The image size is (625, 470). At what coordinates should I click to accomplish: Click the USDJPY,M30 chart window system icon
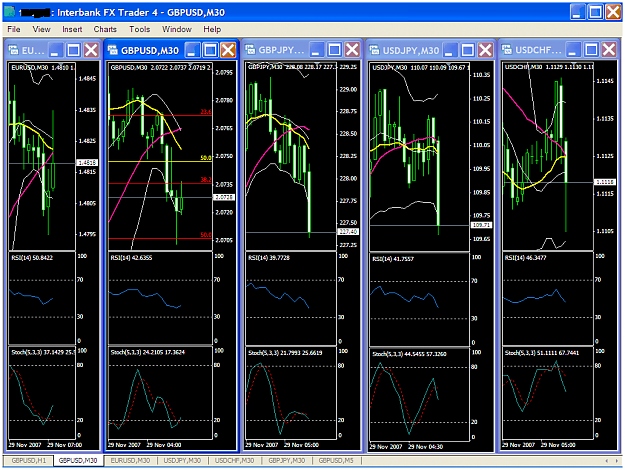click(375, 50)
